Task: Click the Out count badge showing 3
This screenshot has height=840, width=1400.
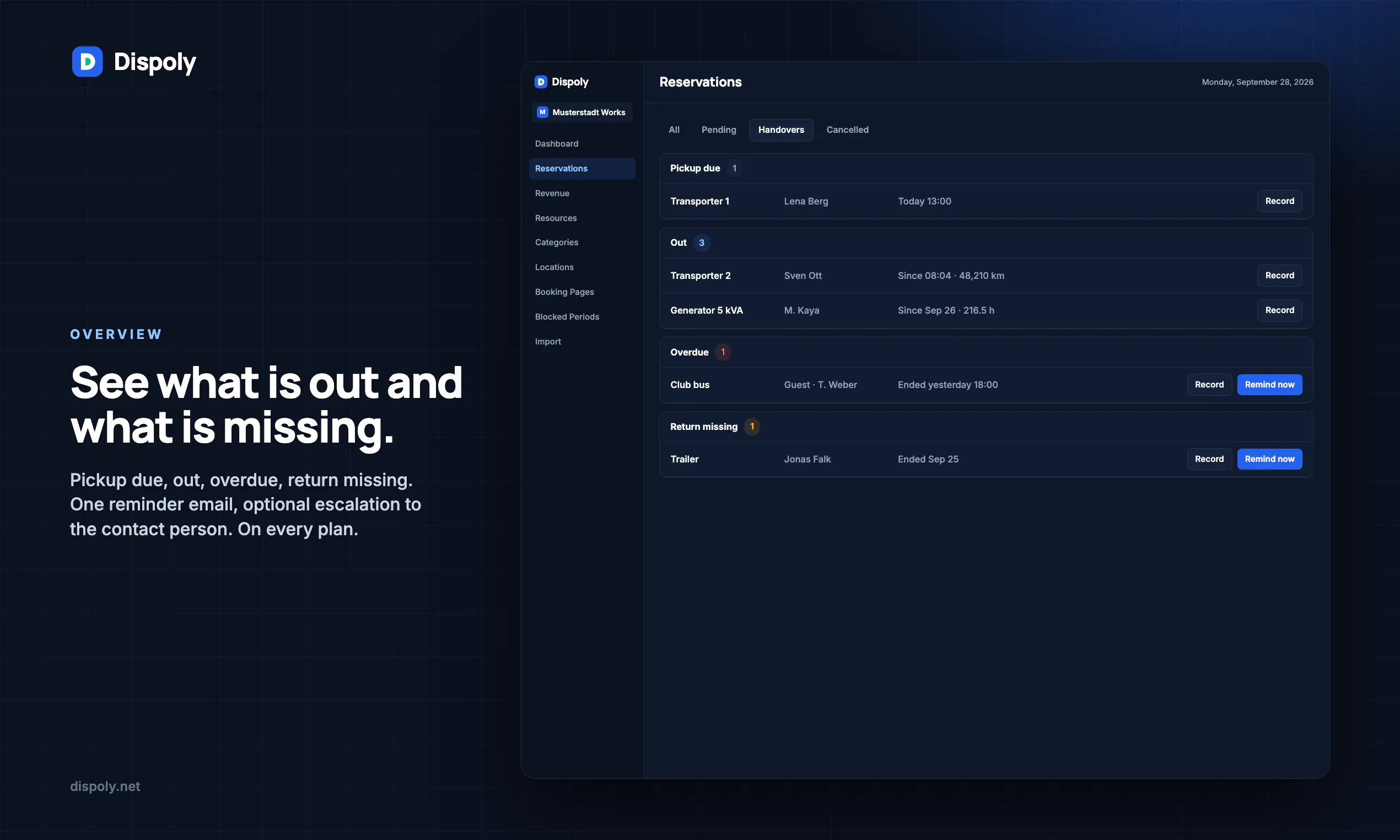Action: coord(701,243)
